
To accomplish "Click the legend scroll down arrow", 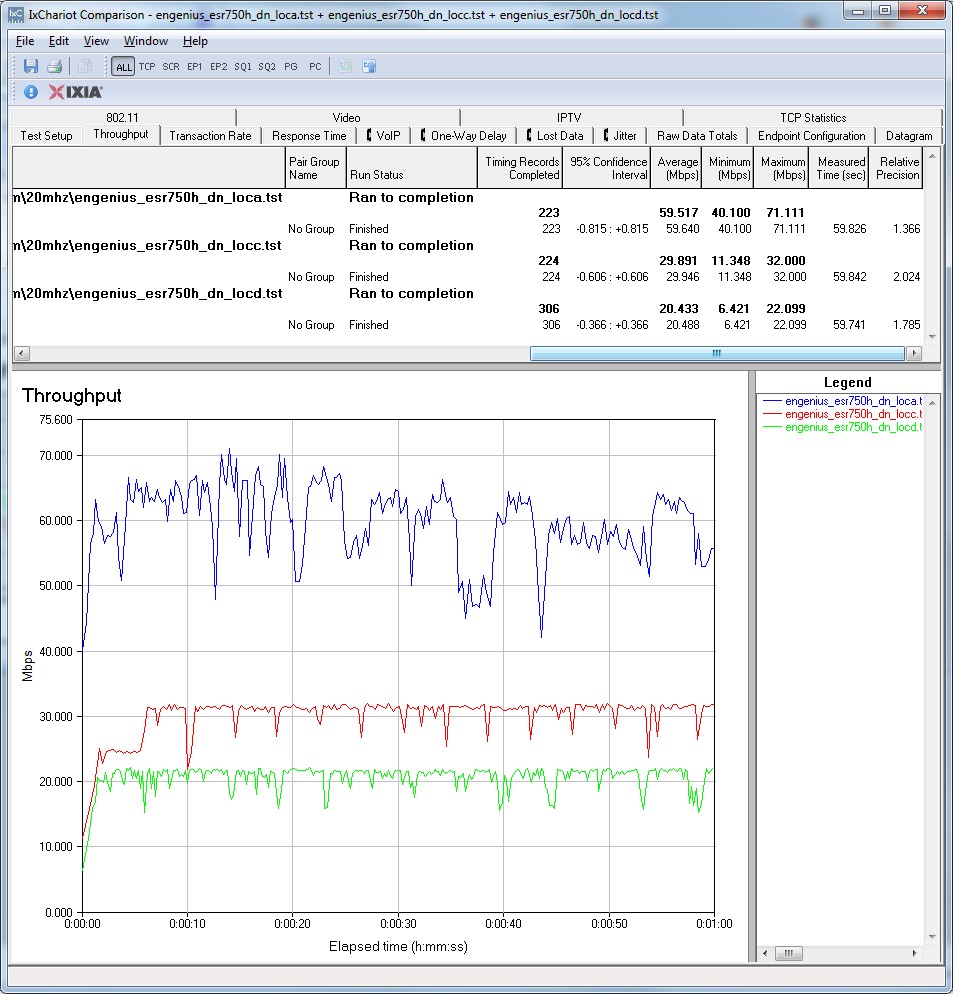I will (931, 936).
